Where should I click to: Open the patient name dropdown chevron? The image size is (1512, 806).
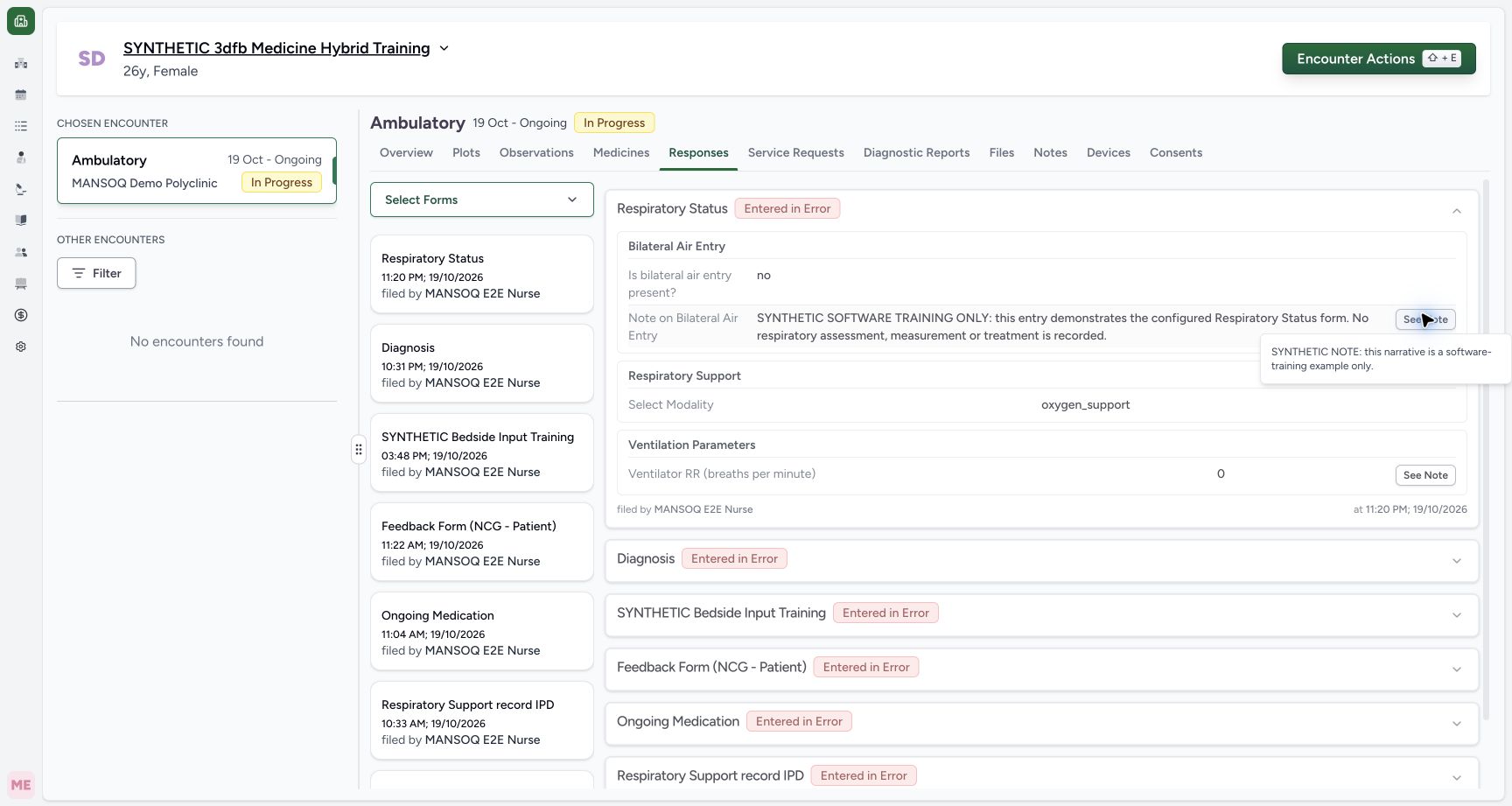coord(444,48)
